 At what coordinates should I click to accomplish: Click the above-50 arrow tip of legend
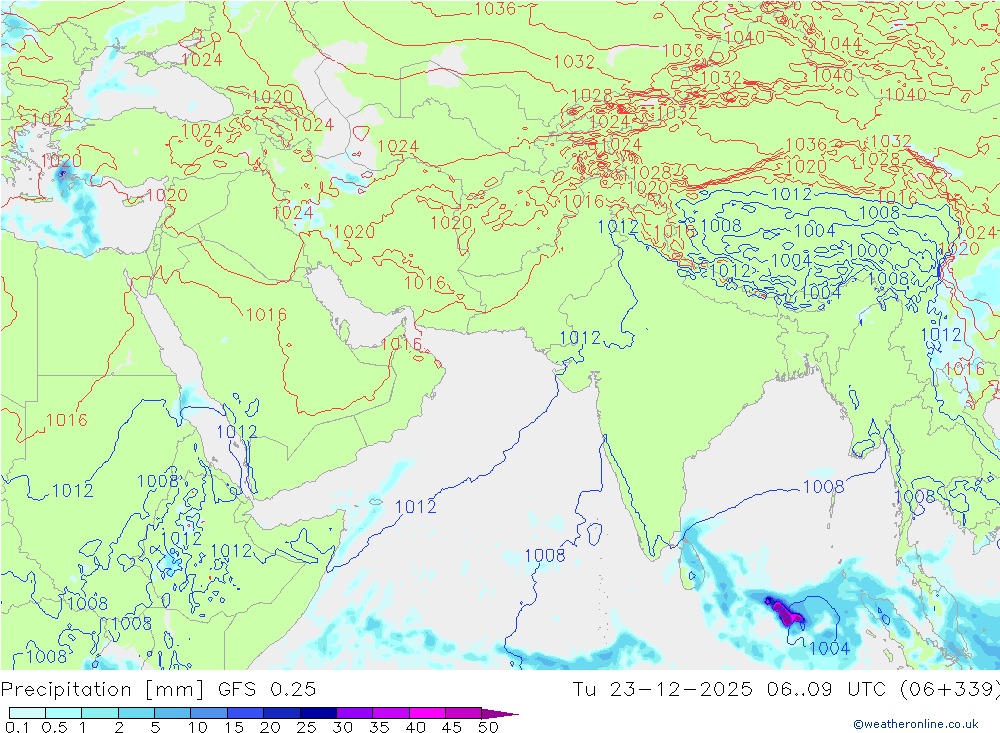click(499, 713)
